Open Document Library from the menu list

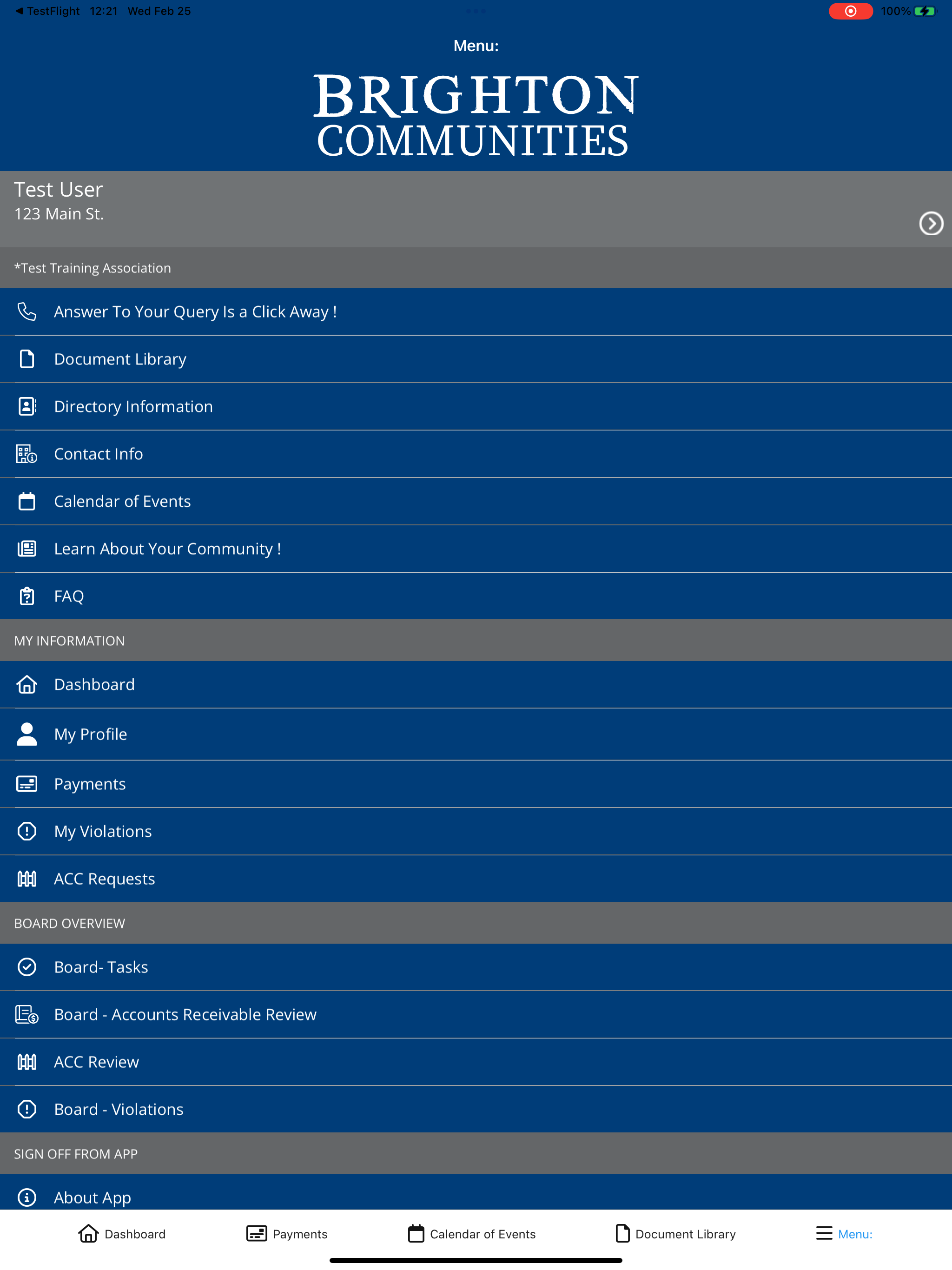click(476, 359)
